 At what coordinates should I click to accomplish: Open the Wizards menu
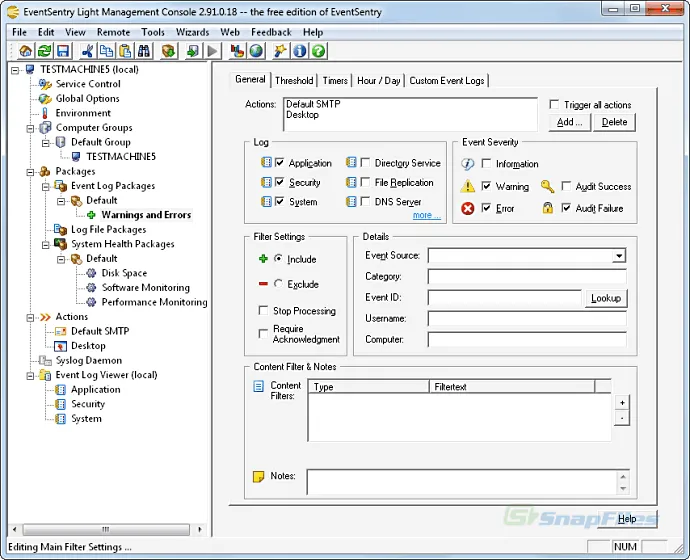pos(192,32)
